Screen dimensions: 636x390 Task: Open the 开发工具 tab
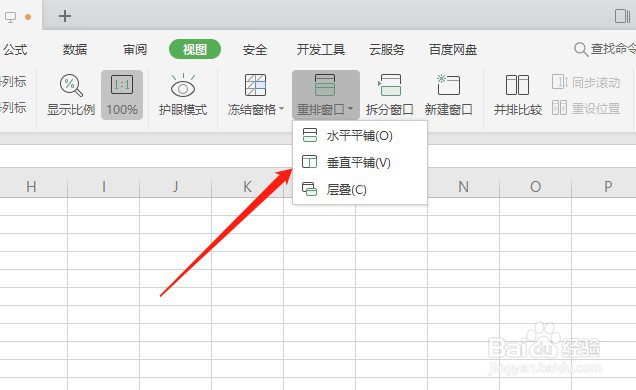[x=321, y=49]
